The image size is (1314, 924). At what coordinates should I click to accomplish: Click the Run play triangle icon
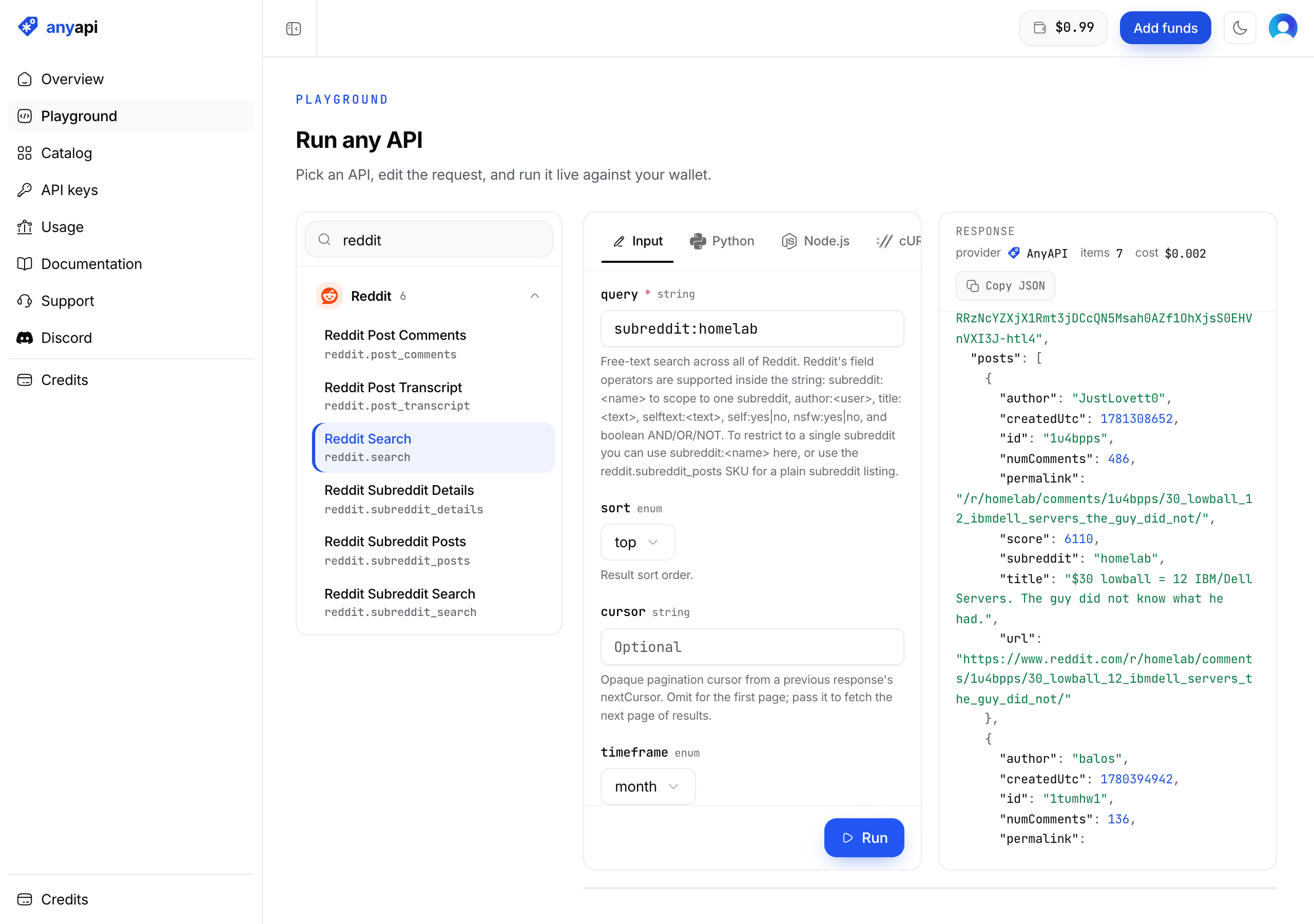coord(847,838)
